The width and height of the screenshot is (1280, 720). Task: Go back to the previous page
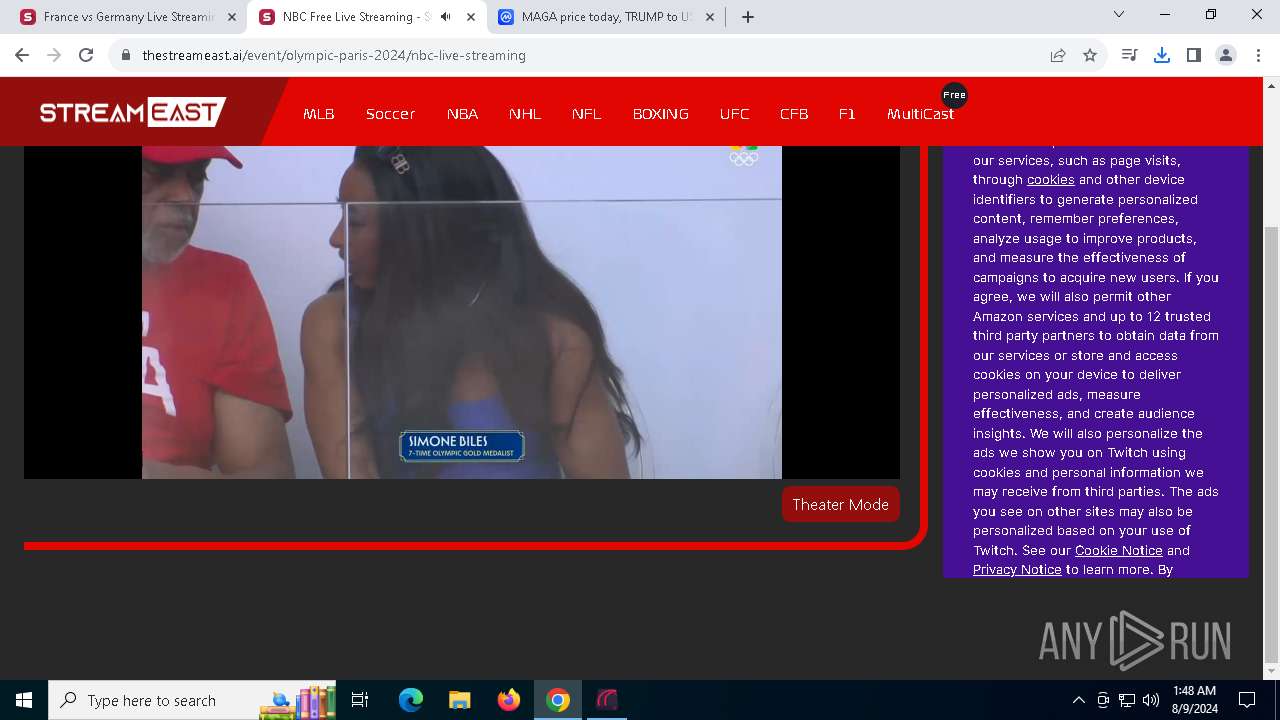click(22, 55)
